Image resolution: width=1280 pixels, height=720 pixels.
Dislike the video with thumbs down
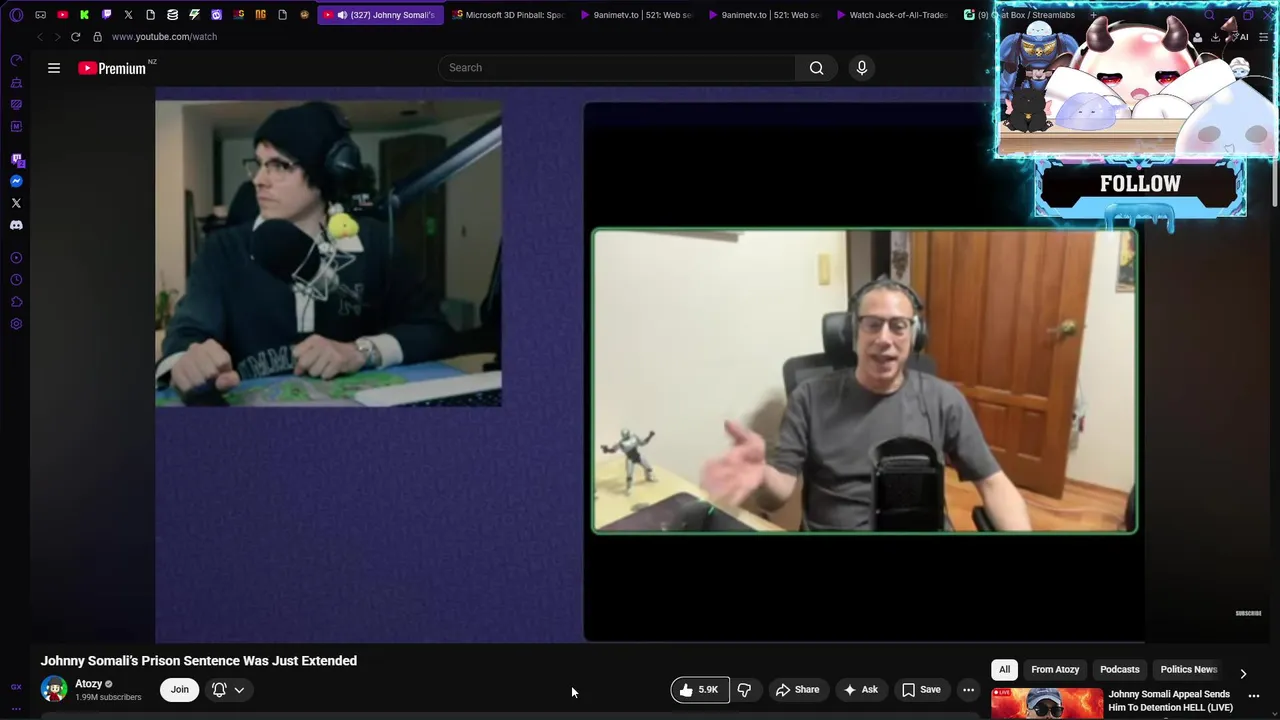point(745,690)
